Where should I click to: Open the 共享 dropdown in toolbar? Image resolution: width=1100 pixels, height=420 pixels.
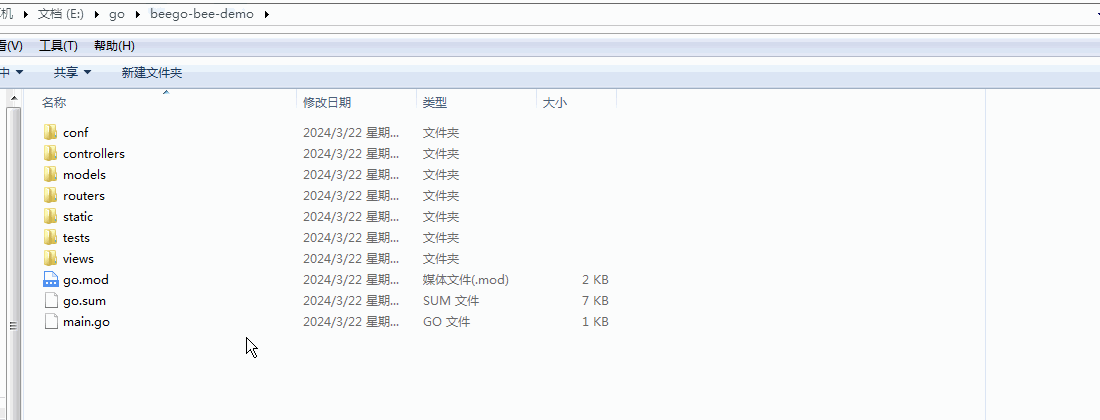pos(72,72)
